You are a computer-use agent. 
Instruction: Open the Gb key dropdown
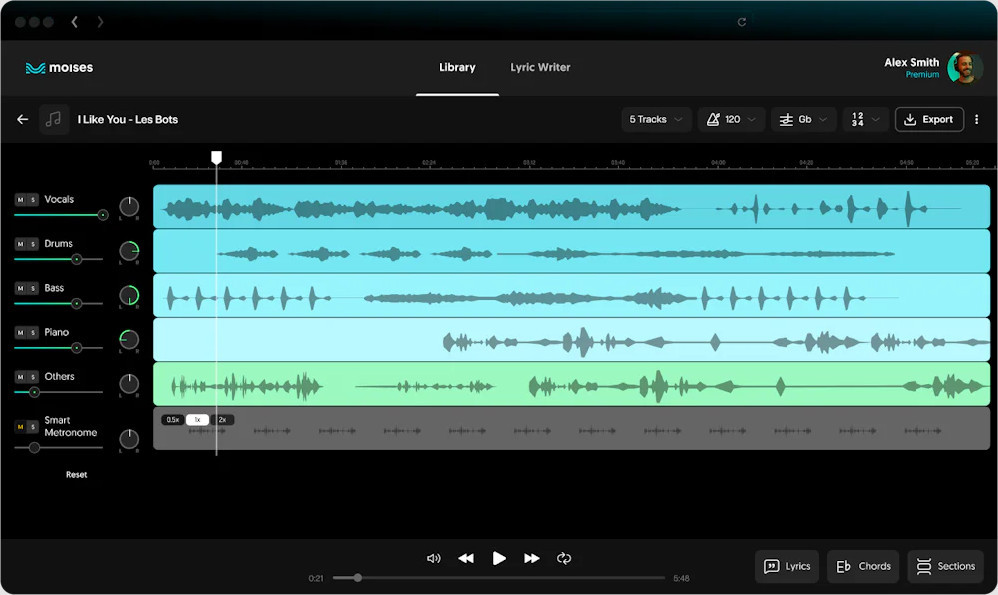(x=804, y=120)
